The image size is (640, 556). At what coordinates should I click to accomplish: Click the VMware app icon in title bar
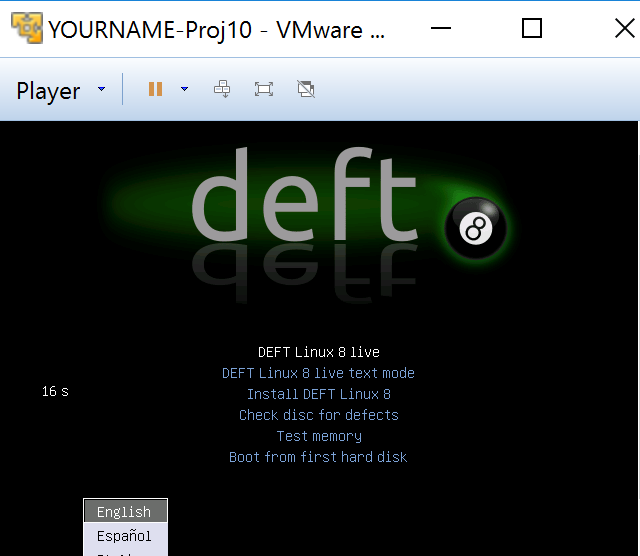[27, 28]
